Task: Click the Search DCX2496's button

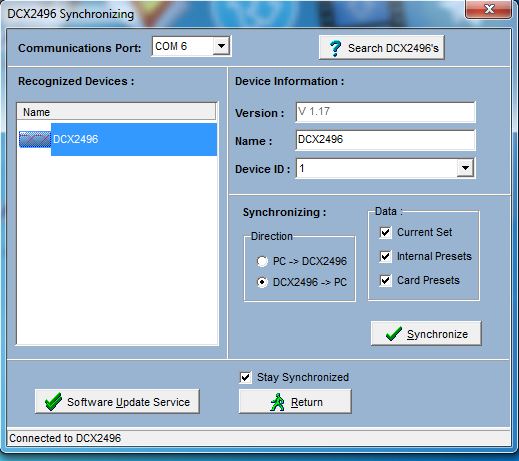Action: [x=382, y=48]
